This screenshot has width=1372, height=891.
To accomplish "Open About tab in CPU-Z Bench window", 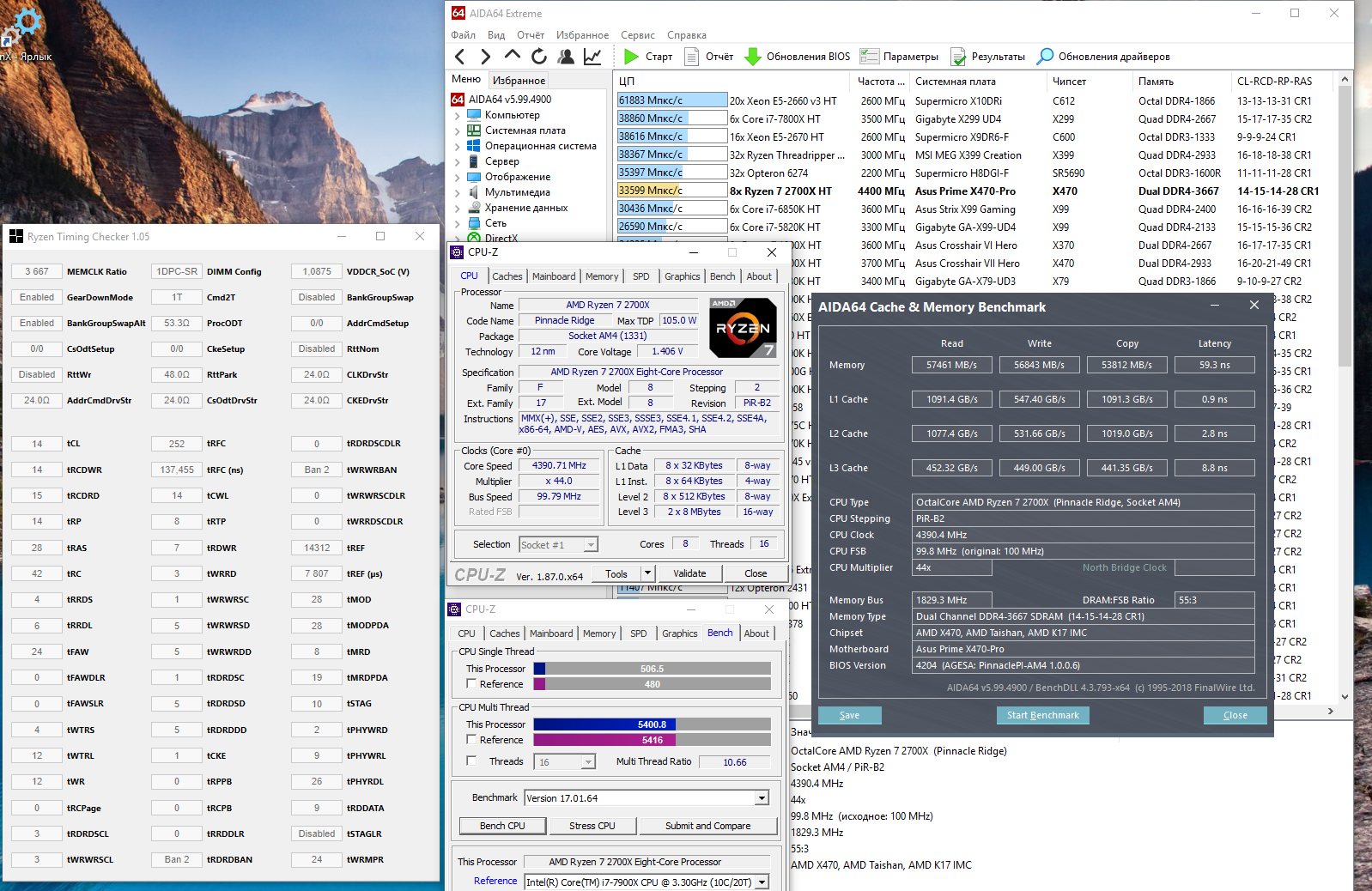I will click(756, 633).
